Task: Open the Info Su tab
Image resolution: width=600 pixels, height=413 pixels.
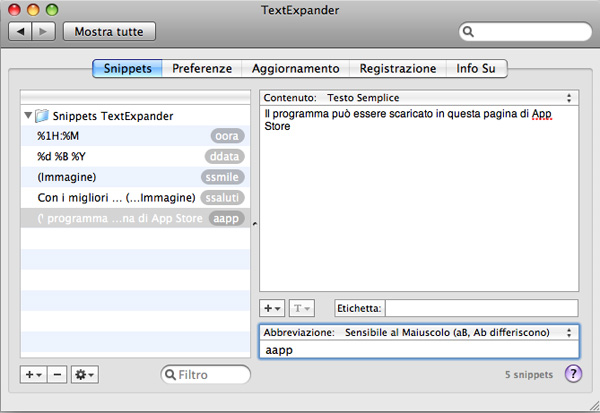Action: 476,69
